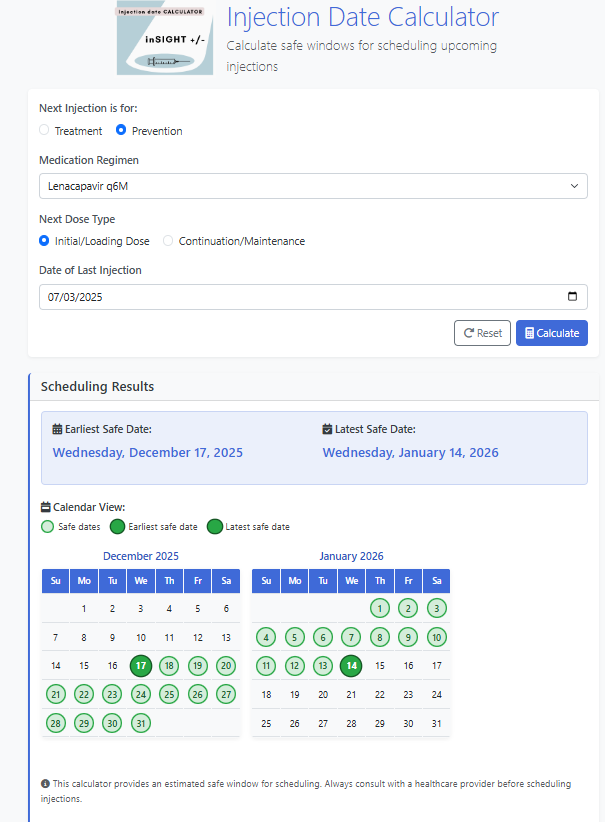
Task: Pick January 14 on the calendar
Action: coord(351,665)
